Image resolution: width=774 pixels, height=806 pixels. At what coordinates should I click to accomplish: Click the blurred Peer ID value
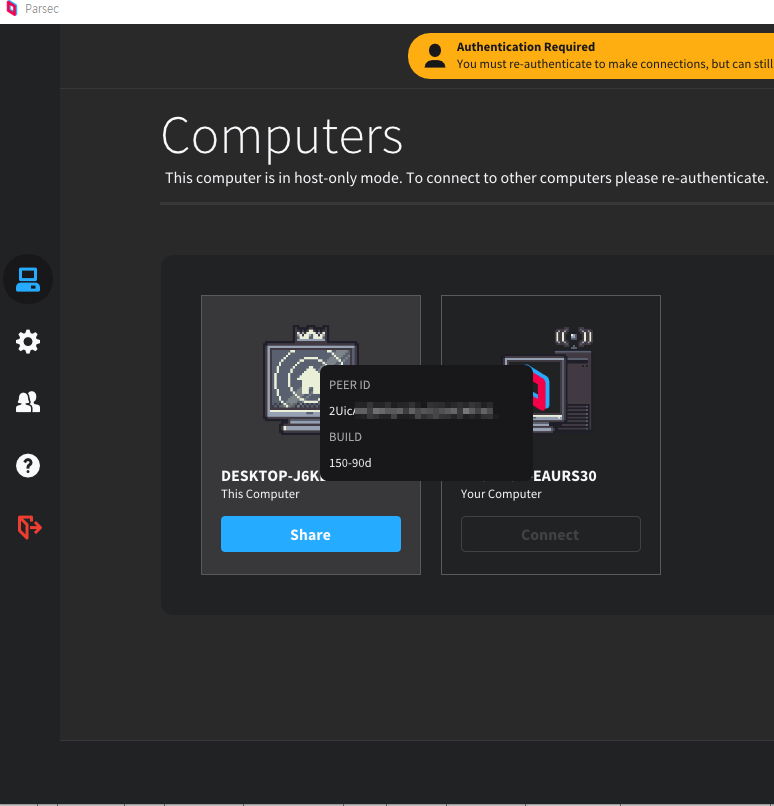click(411, 411)
